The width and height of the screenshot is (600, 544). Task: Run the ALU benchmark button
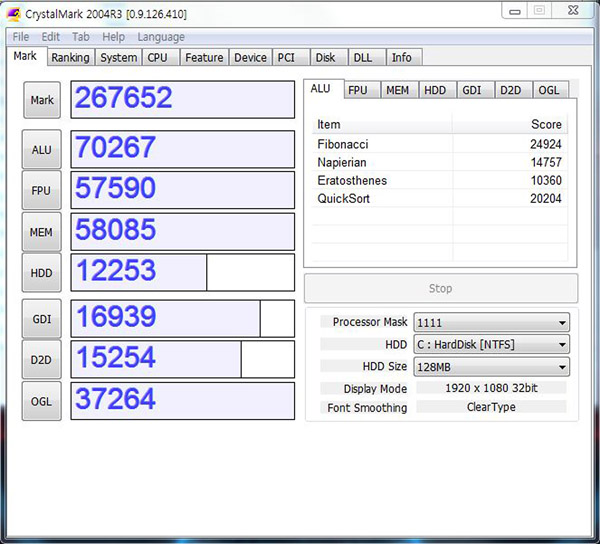42,150
